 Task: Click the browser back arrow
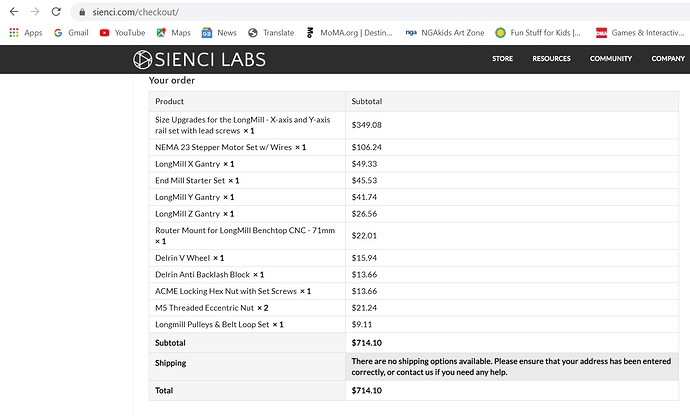(x=14, y=12)
